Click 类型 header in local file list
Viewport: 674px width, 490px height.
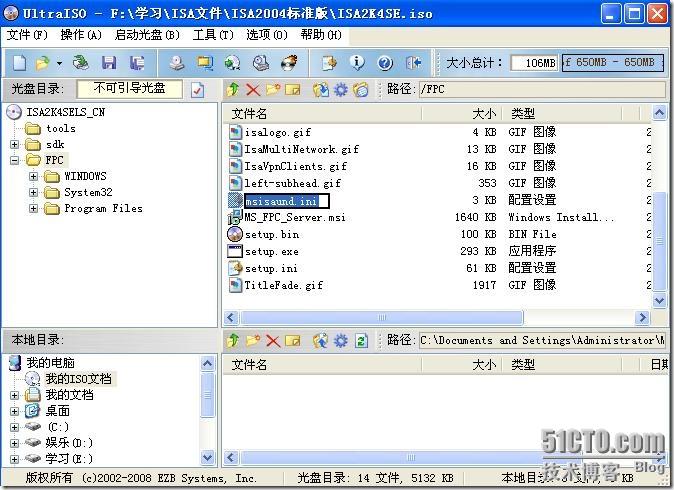[x=561, y=365]
